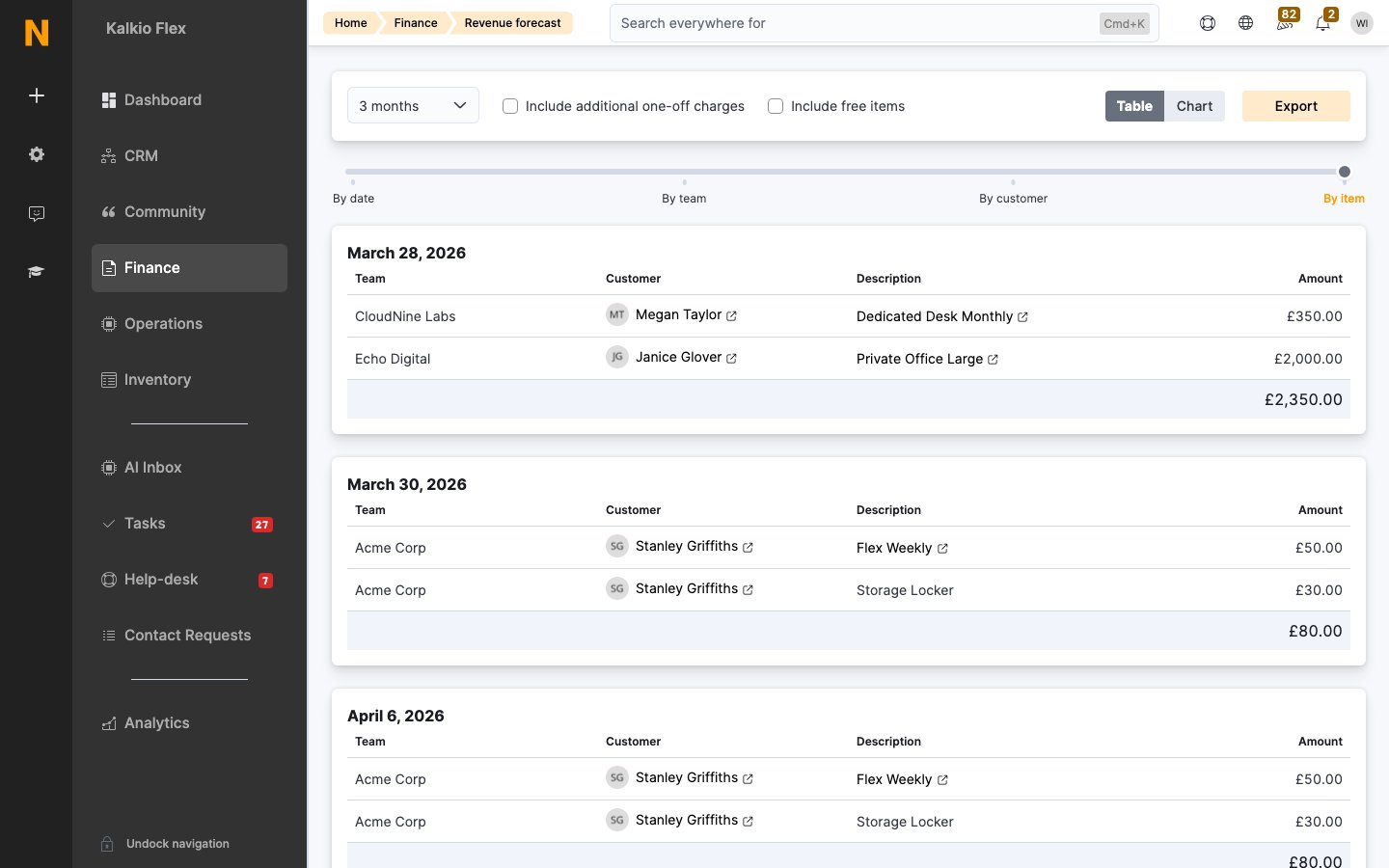This screenshot has width=1389, height=868.
Task: Open Flex Weekly link icon under March 30
Action: point(942,549)
